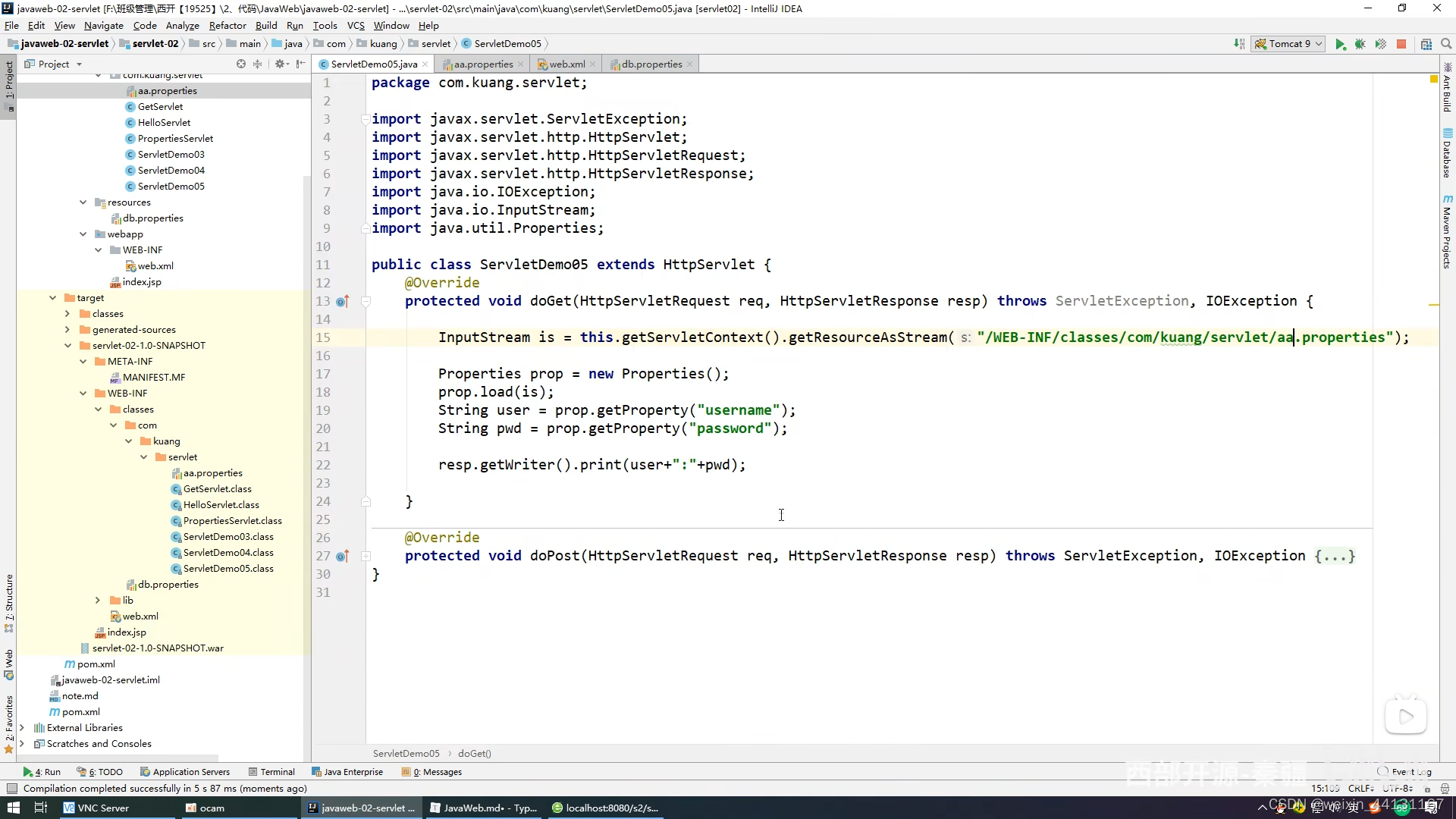This screenshot has width=1456, height=819.
Task: Collapse all nodes in Project panel
Action: (257, 64)
